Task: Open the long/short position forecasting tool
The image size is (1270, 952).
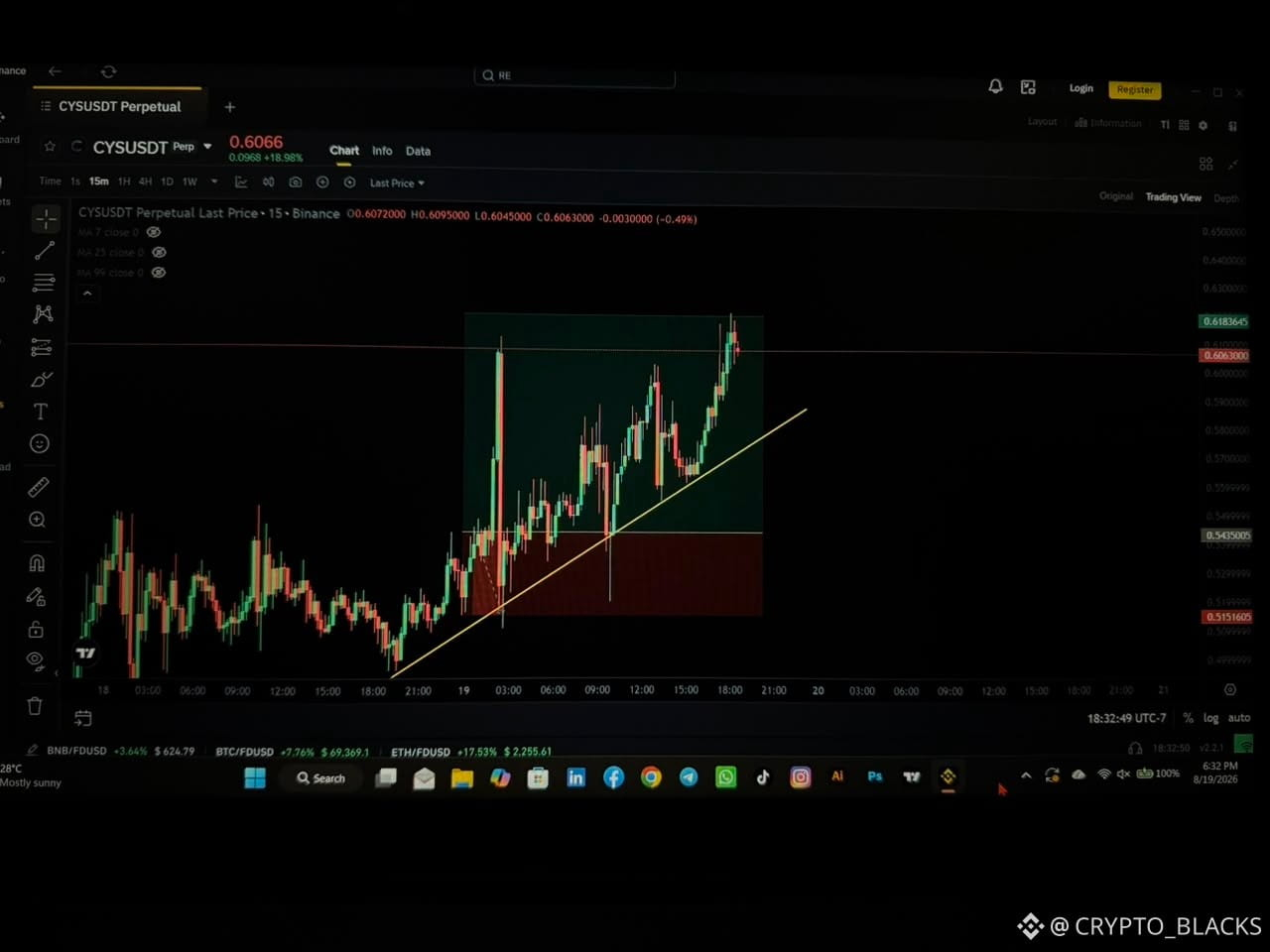Action: click(42, 347)
